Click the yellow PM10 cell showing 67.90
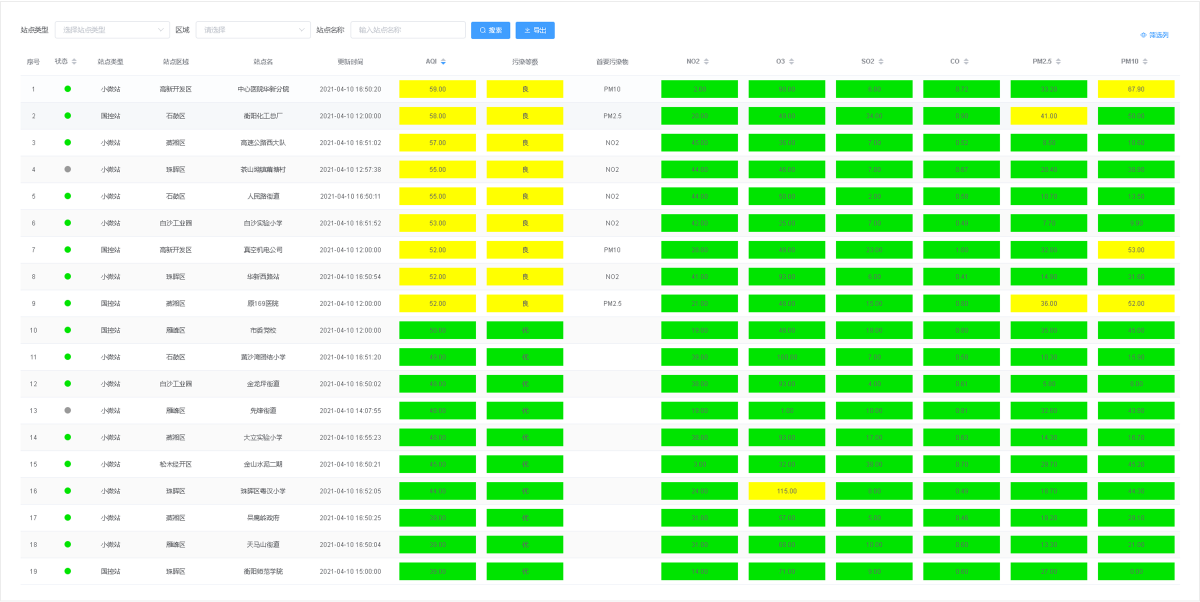 [x=1136, y=89]
